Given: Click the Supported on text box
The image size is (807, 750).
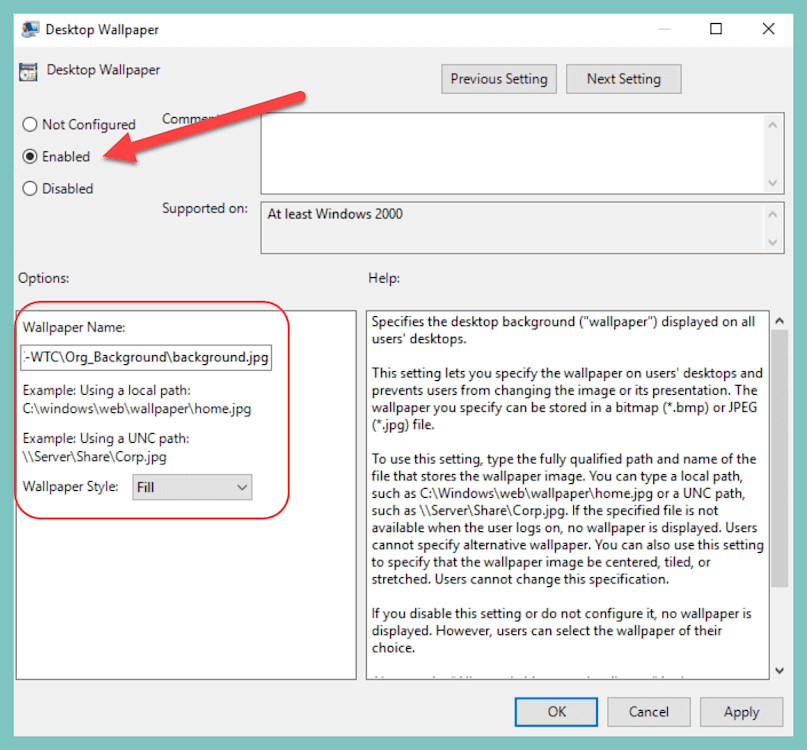Looking at the screenshot, I should (x=510, y=227).
